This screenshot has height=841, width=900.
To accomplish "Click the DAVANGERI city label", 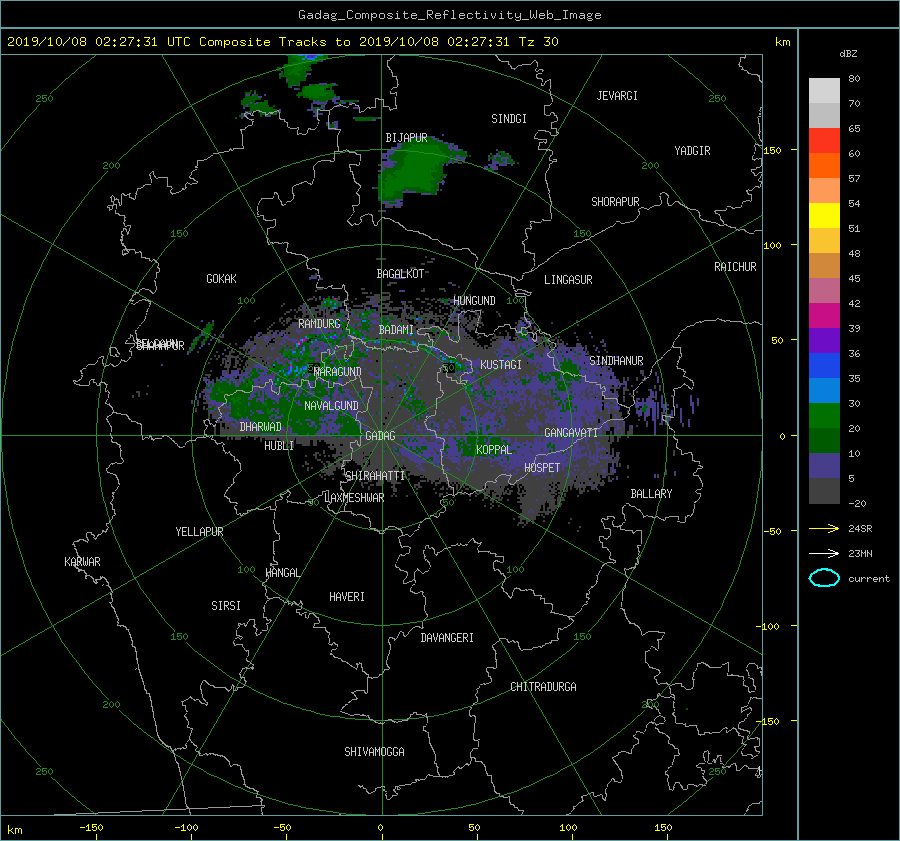I will (x=447, y=637).
